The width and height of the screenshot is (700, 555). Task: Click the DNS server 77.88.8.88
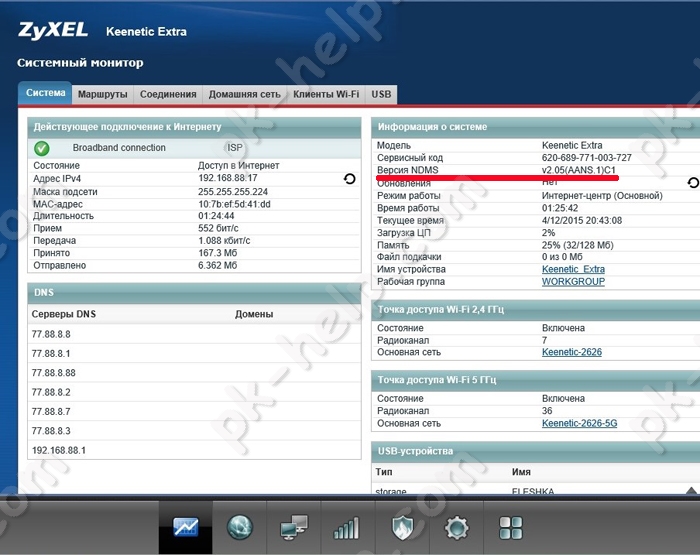[x=54, y=372]
